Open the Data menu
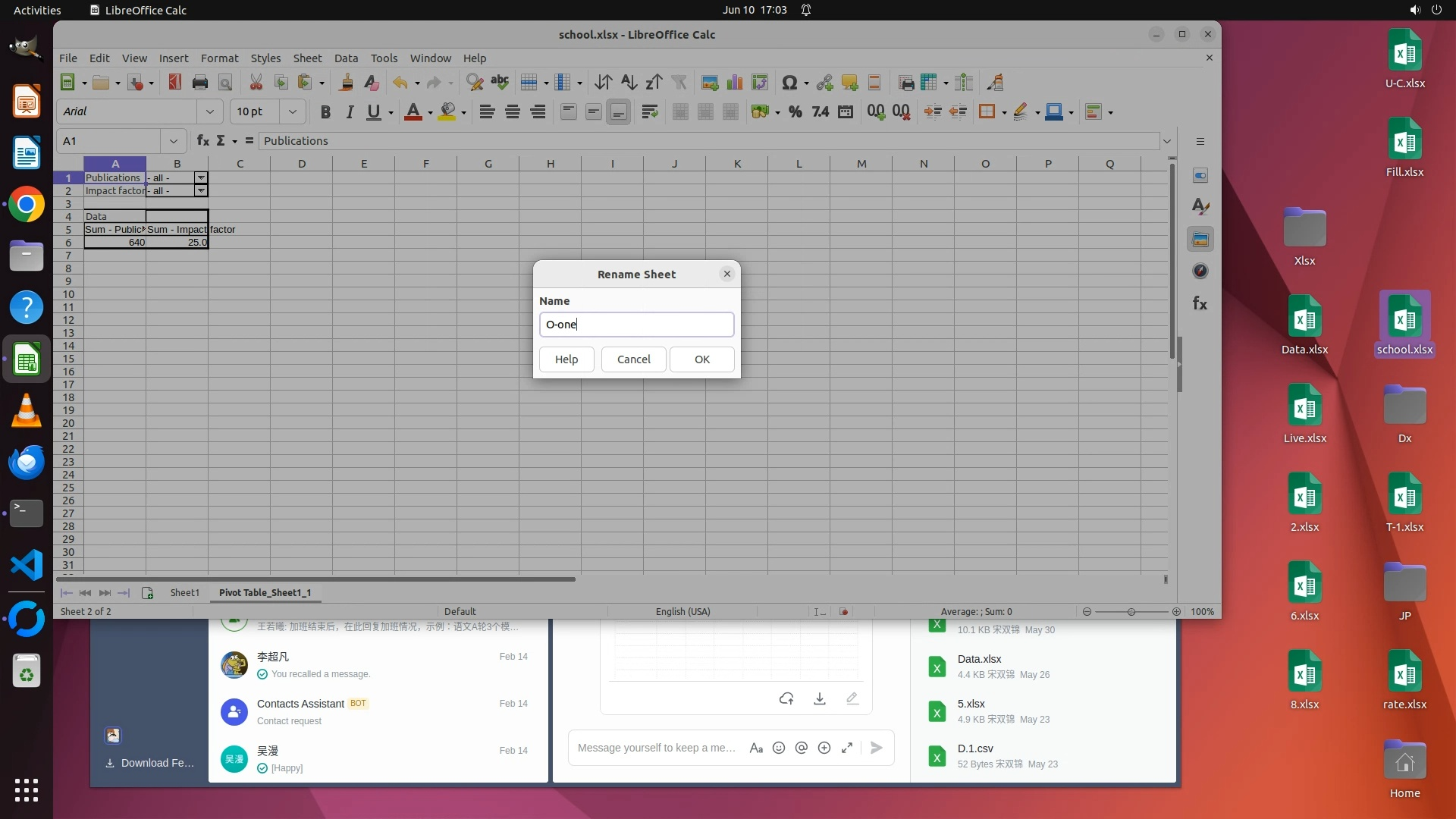This screenshot has width=1456, height=819. pyautogui.click(x=346, y=58)
